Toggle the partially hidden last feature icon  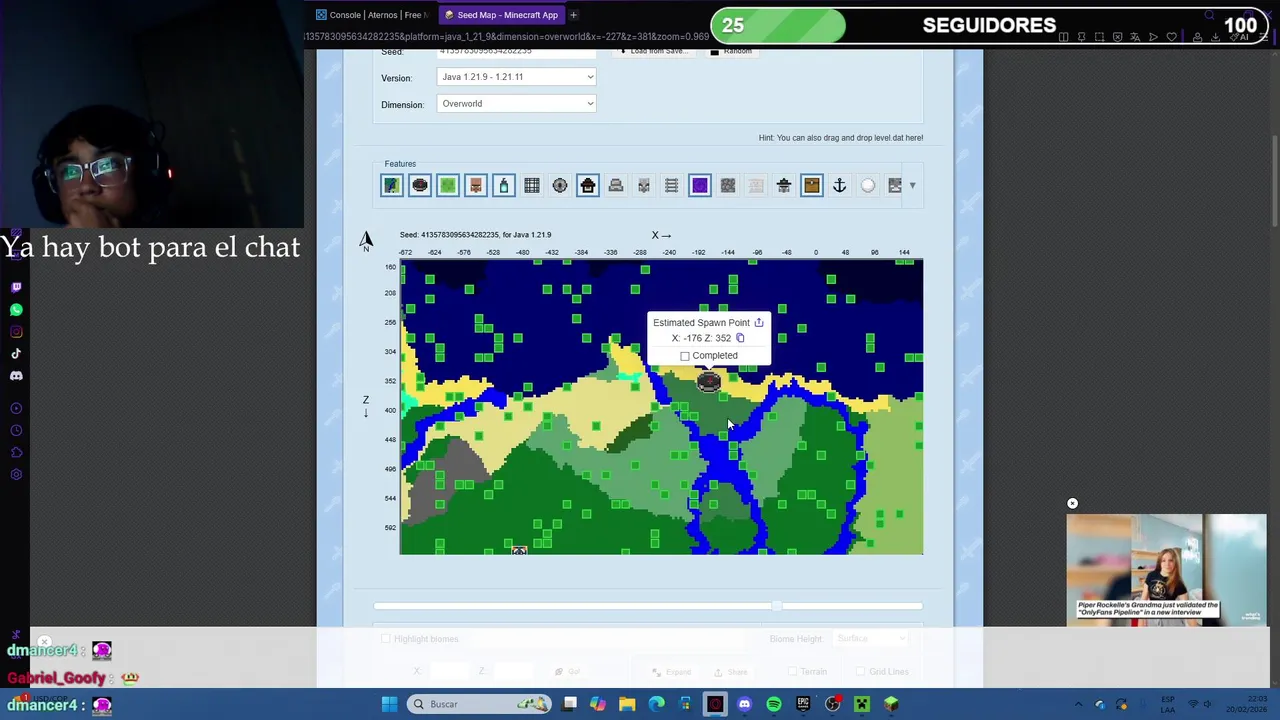(x=894, y=185)
